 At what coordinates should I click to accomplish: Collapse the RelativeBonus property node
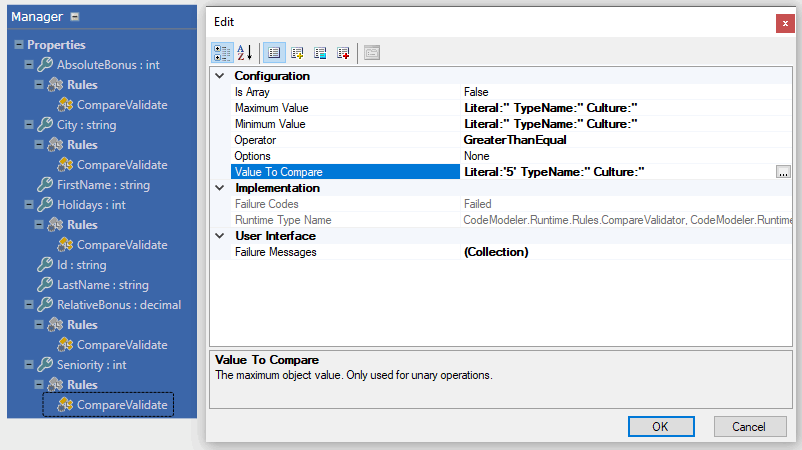(x=29, y=304)
